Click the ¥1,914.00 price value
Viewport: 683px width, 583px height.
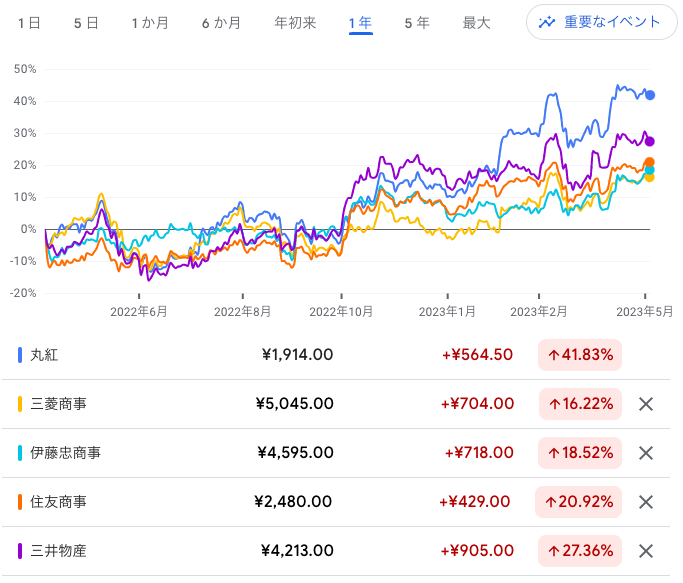(298, 355)
